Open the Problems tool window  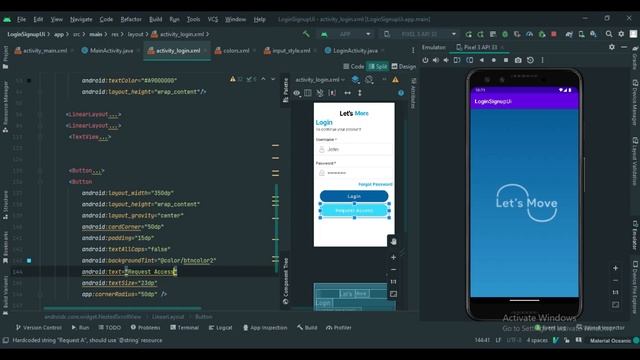pyautogui.click(x=145, y=327)
